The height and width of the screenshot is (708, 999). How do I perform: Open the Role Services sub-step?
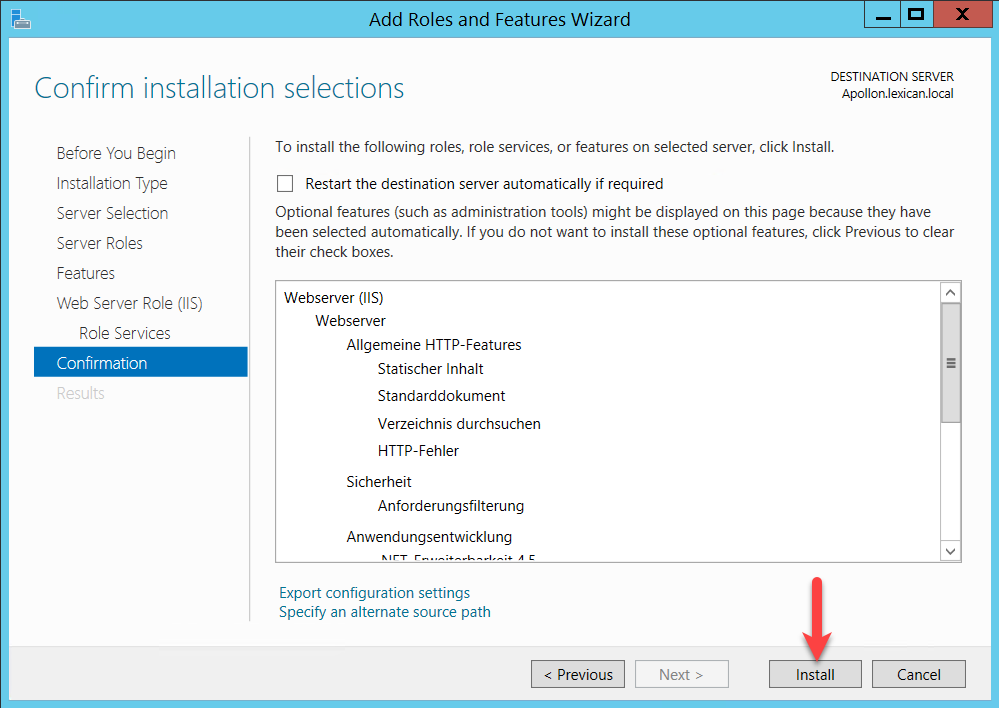click(125, 333)
